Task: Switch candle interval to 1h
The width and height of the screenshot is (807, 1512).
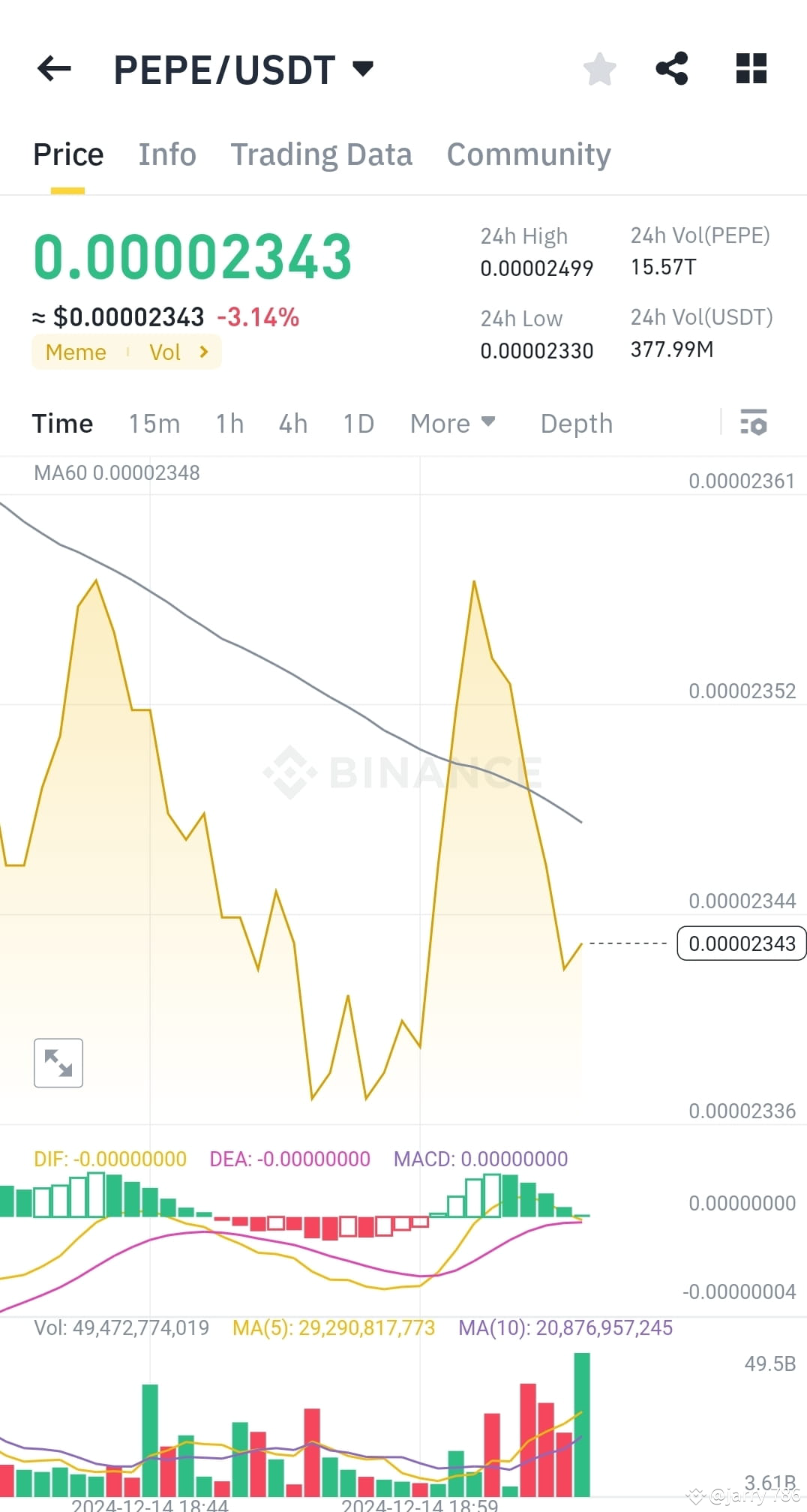Action: point(229,423)
